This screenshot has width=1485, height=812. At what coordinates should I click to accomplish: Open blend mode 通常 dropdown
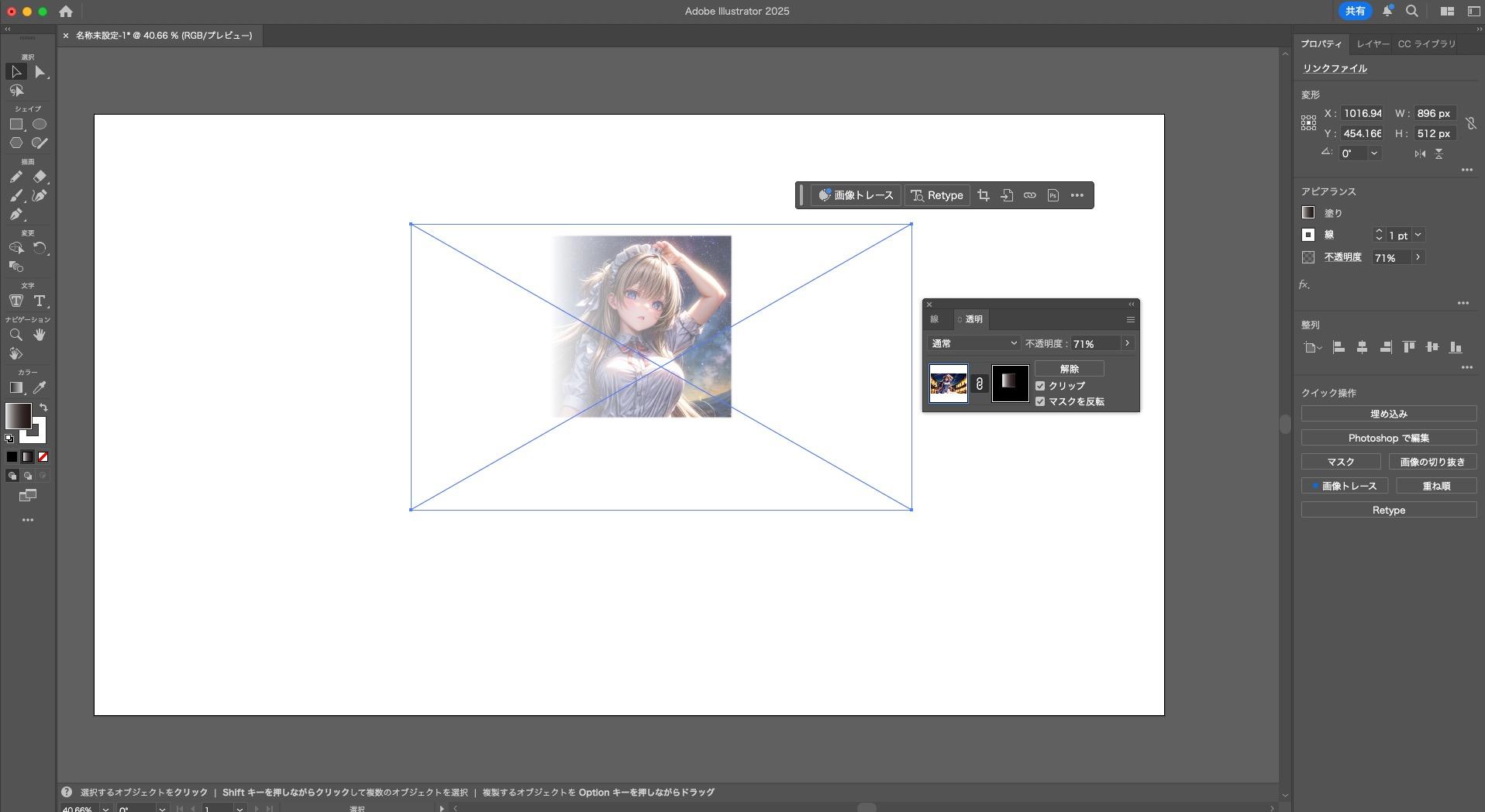point(974,343)
